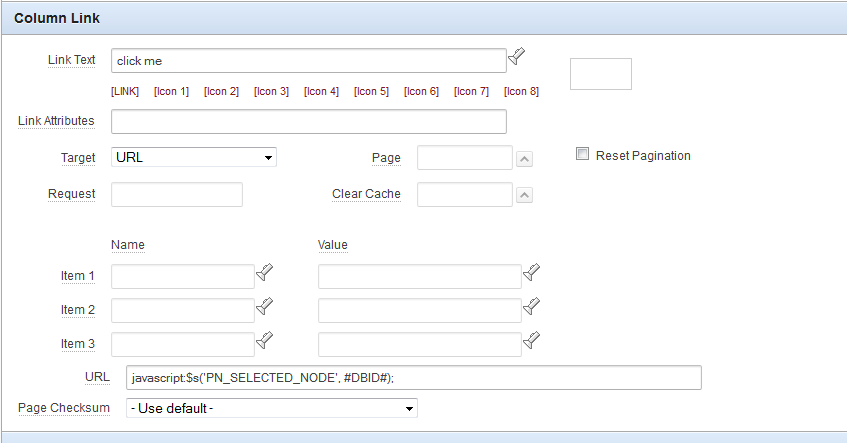Open help for the Request label
The width and height of the screenshot is (847, 443).
[x=71, y=194]
